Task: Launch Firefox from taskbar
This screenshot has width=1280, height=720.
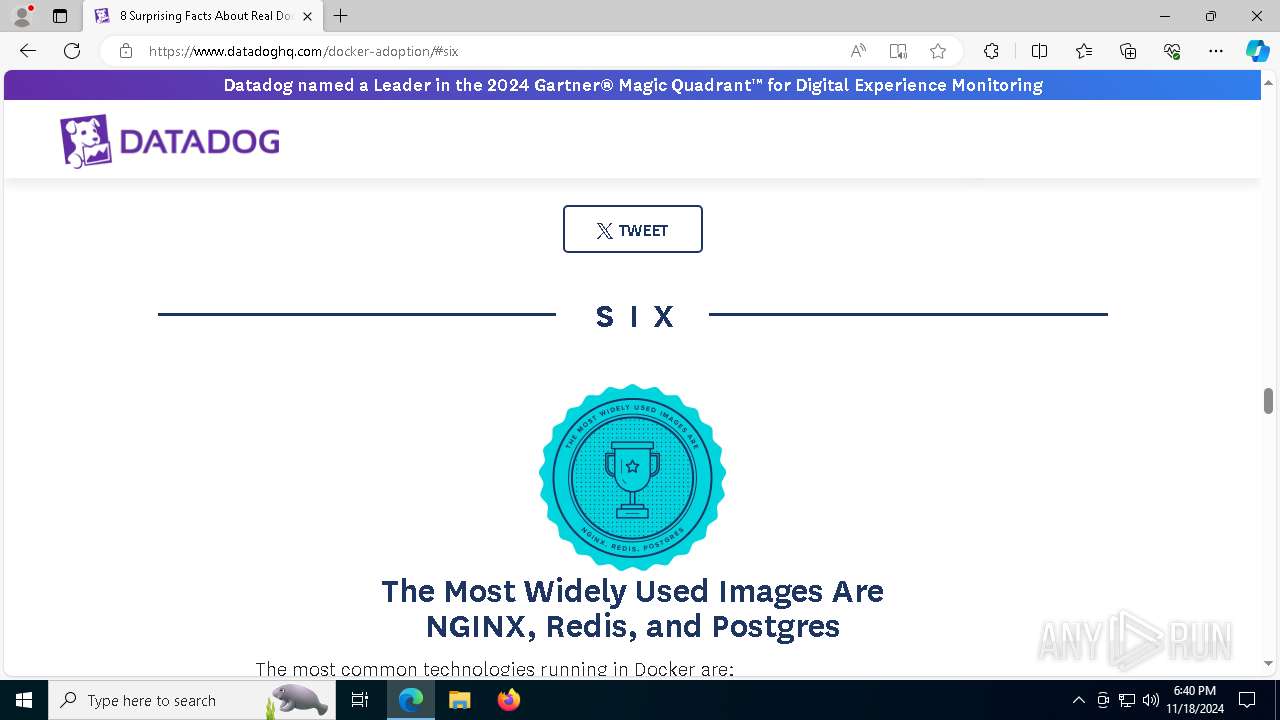Action: (508, 700)
